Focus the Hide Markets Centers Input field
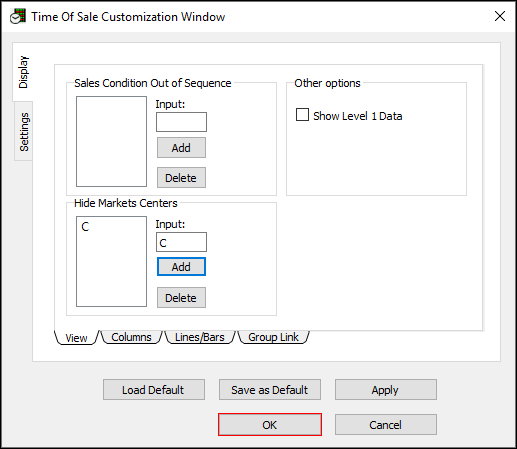The width and height of the screenshot is (517, 449). click(x=181, y=242)
